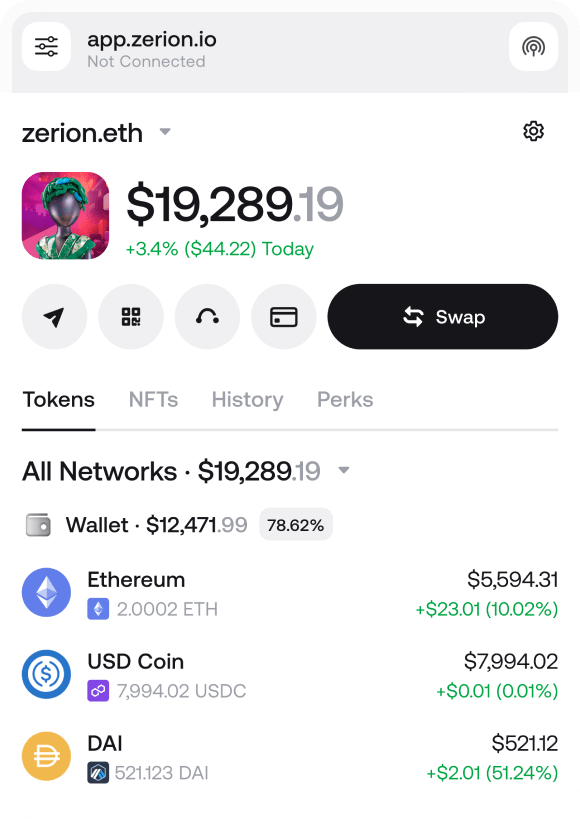This screenshot has width=580, height=819.
Task: Select the Ethereum token icon
Action: click(46, 592)
